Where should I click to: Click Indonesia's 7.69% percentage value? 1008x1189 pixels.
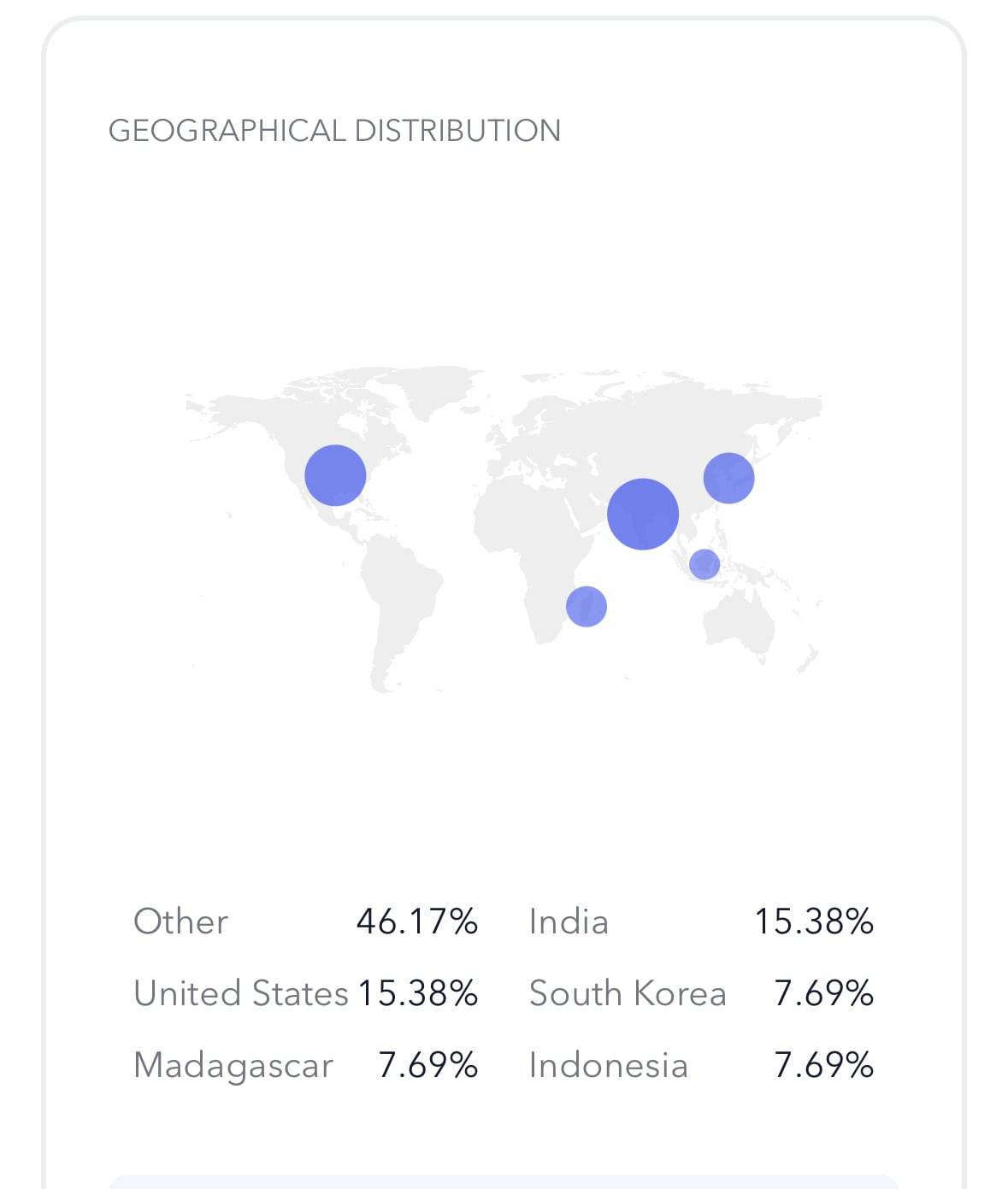(x=824, y=1065)
